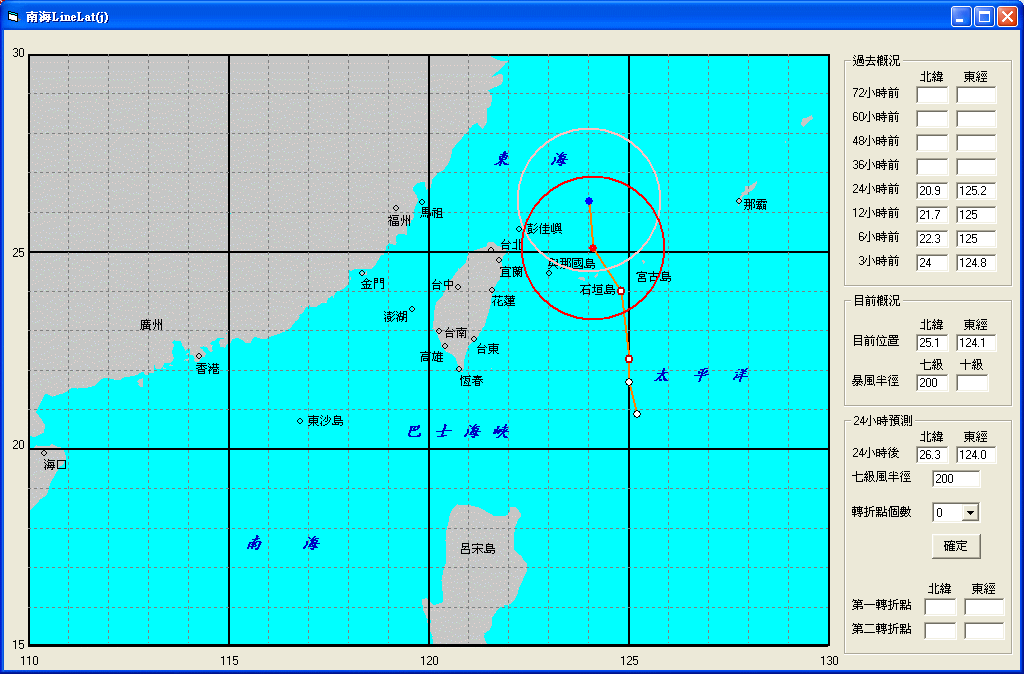
Task: Click the 馬祖 label on the map
Action: point(432,213)
